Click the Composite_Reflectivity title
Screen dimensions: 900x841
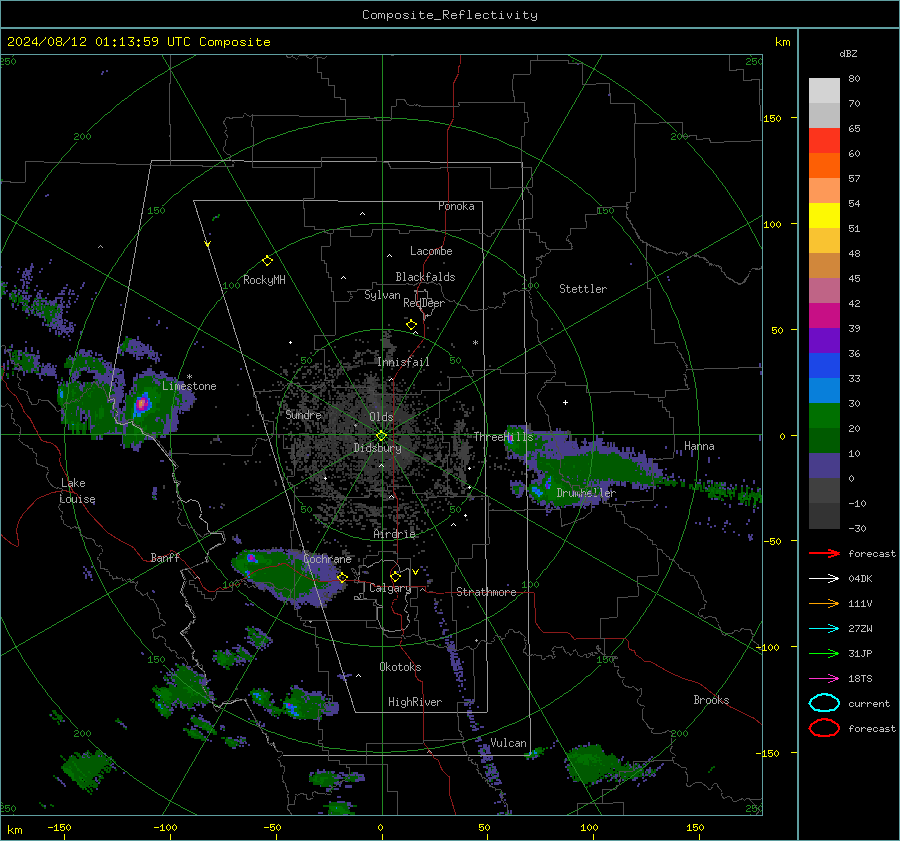point(450,15)
